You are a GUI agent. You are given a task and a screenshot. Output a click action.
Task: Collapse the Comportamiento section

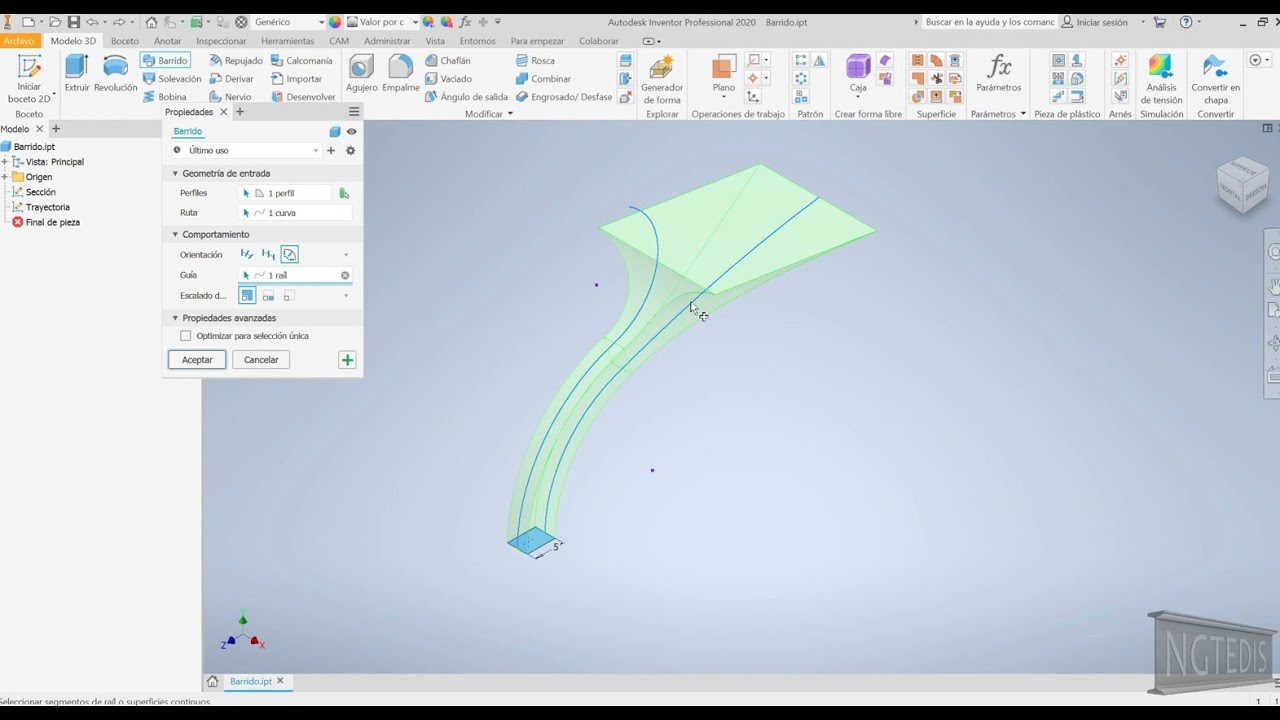pos(175,234)
